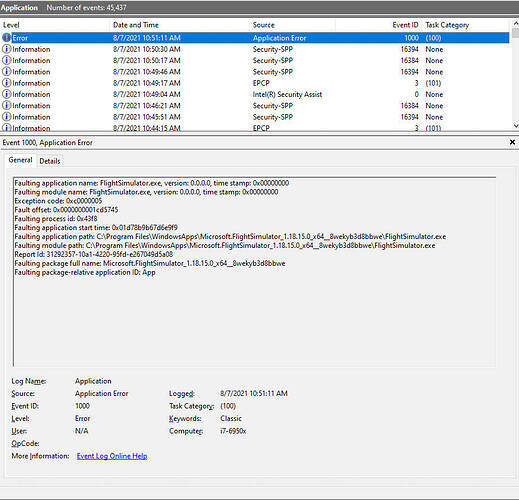Click the Keywords value Classic
Screen dimensions: 519x500
point(231,418)
